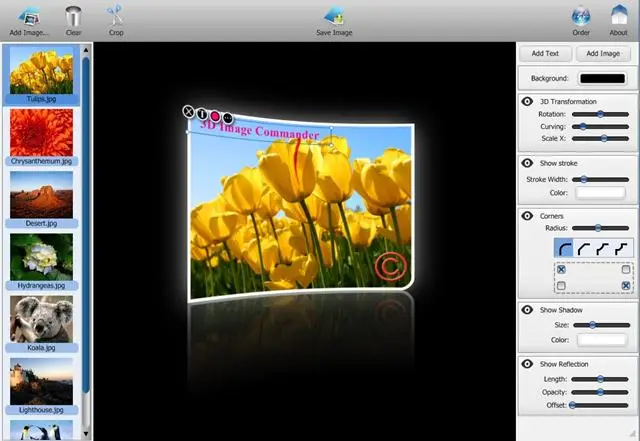This screenshot has height=441, width=640.
Task: Select the beveled corner style
Action: 584,248
